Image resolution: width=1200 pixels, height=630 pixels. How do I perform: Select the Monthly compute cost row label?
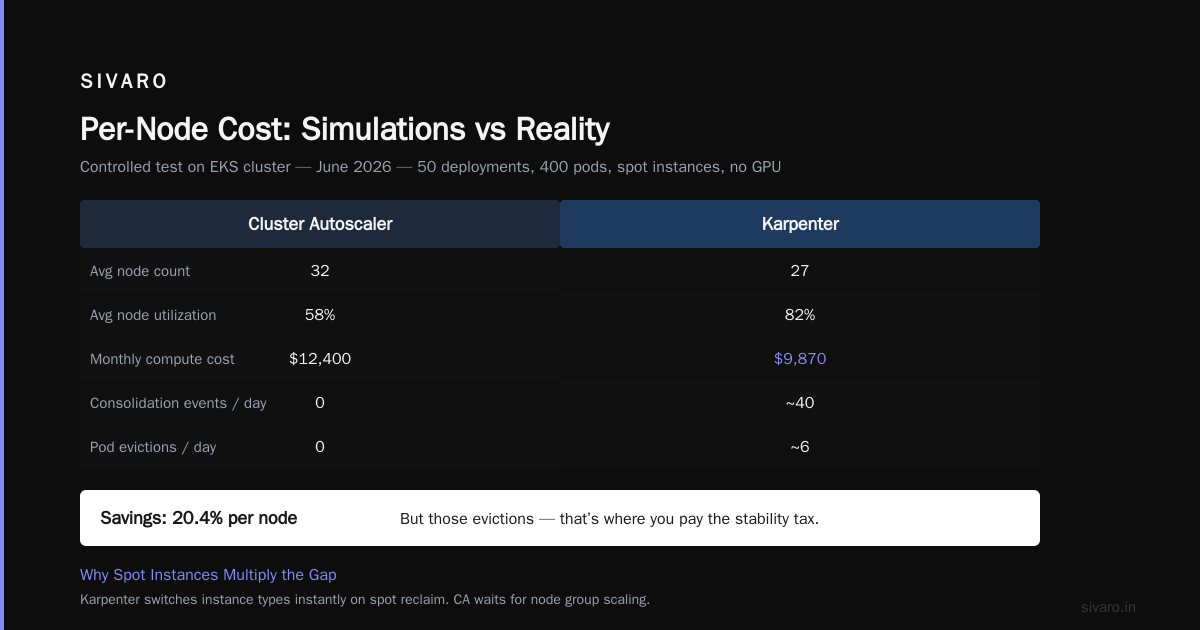[x=162, y=359]
